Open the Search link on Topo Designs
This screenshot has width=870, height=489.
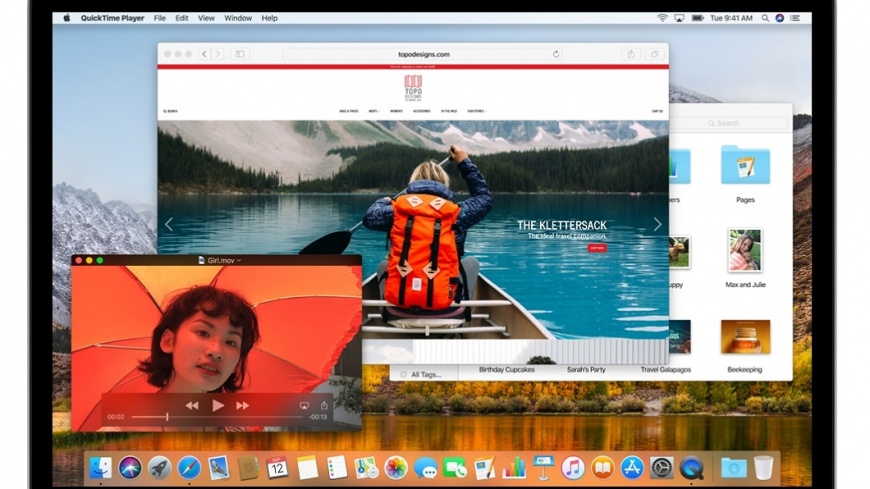click(x=170, y=112)
